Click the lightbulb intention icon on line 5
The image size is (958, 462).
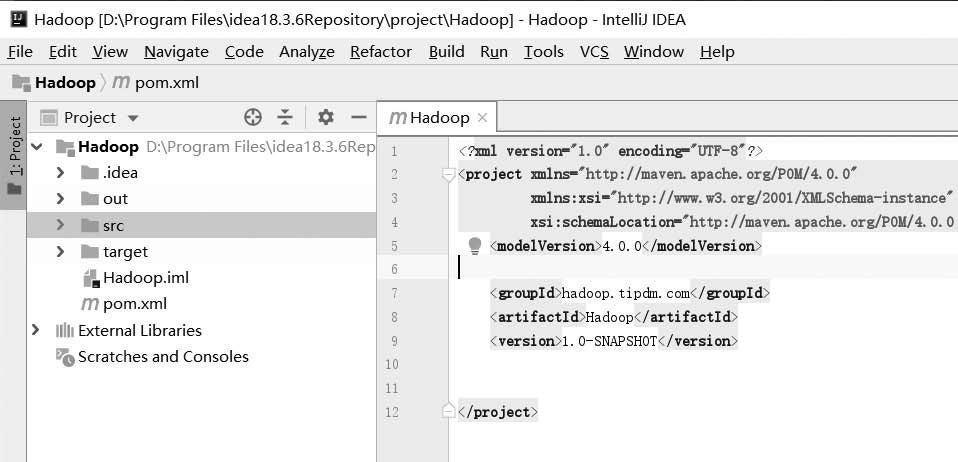coord(475,246)
